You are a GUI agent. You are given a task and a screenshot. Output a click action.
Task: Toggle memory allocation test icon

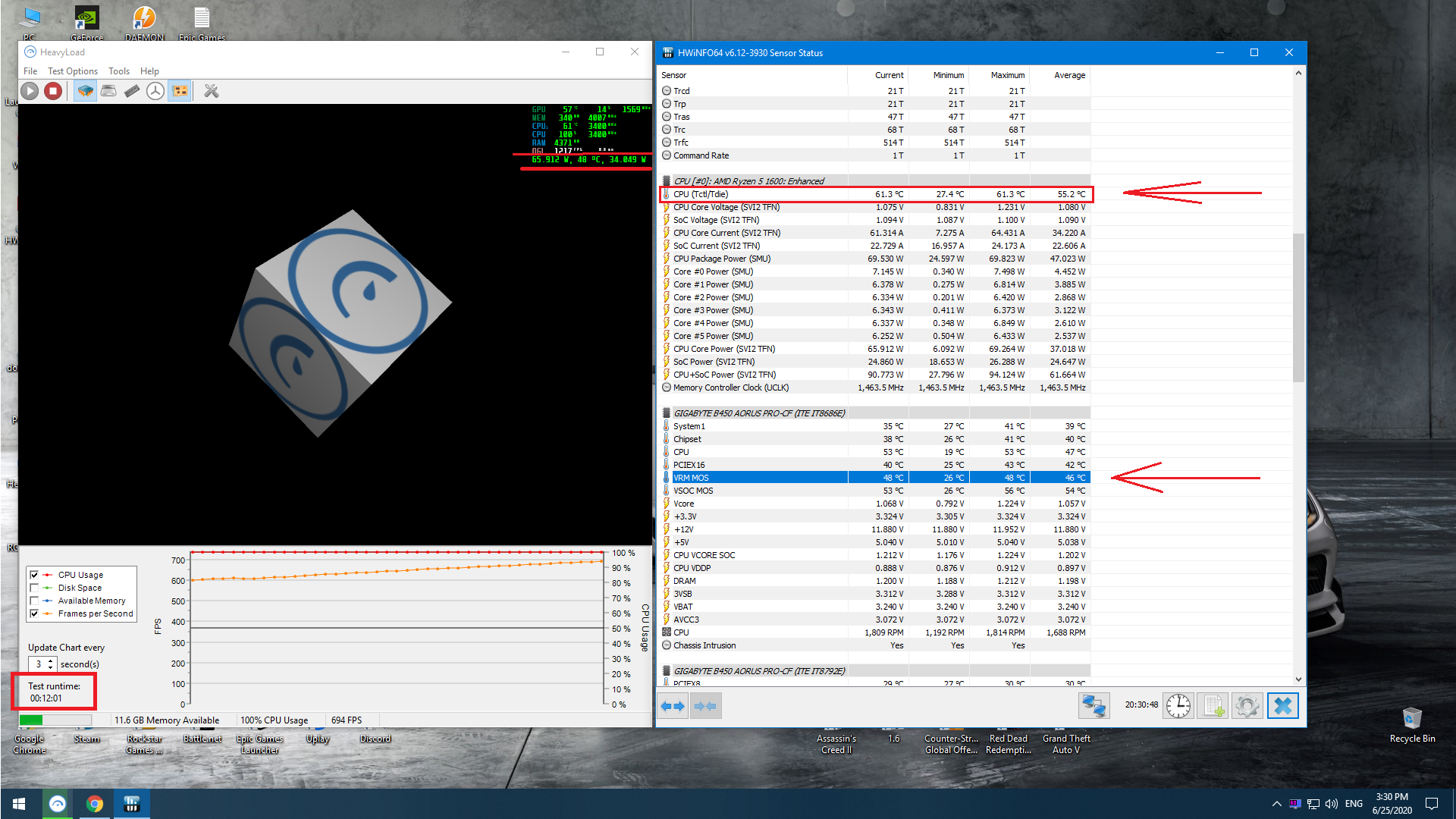pos(132,91)
